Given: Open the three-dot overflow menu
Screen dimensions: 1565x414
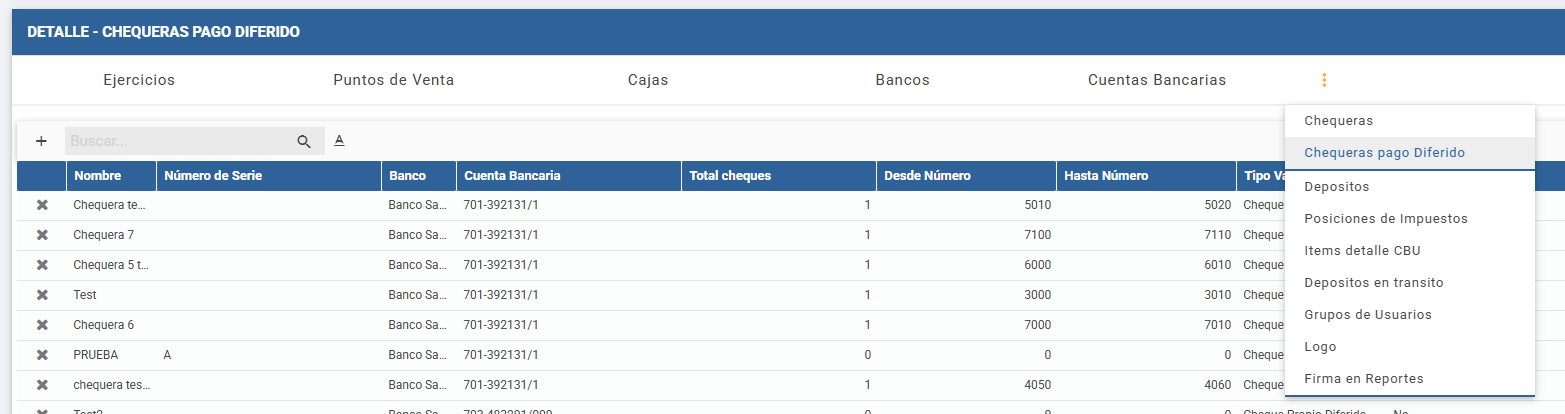Looking at the screenshot, I should [x=1324, y=80].
